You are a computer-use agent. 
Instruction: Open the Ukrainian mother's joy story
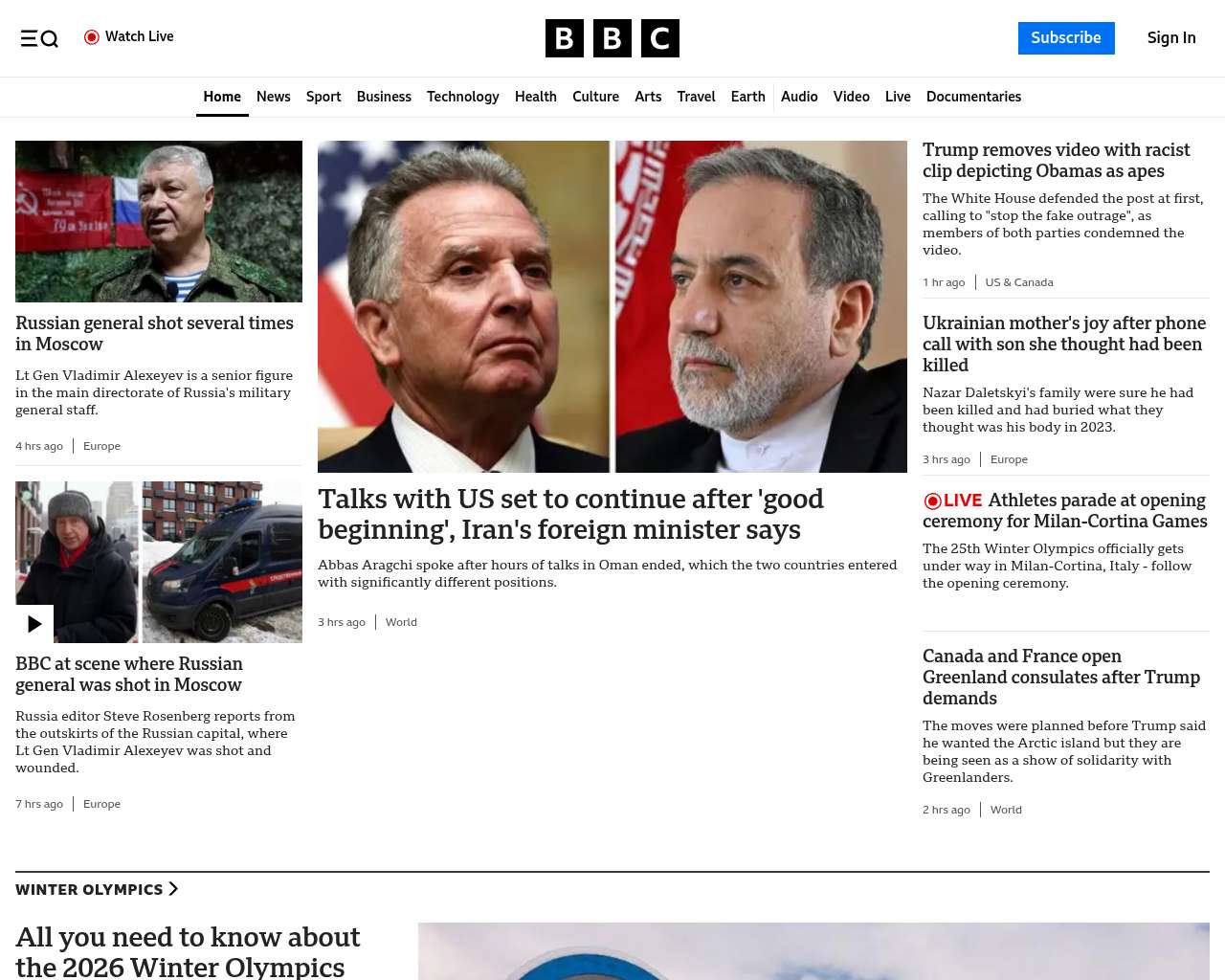(1064, 344)
